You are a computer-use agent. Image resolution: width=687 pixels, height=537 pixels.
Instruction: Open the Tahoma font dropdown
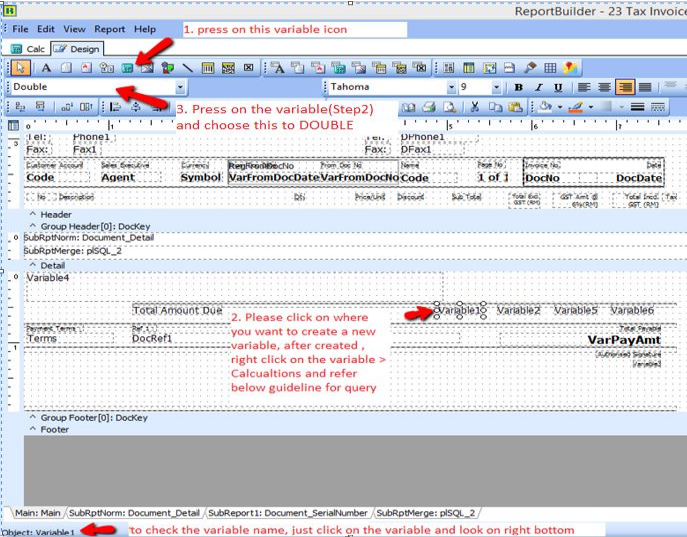click(x=452, y=88)
